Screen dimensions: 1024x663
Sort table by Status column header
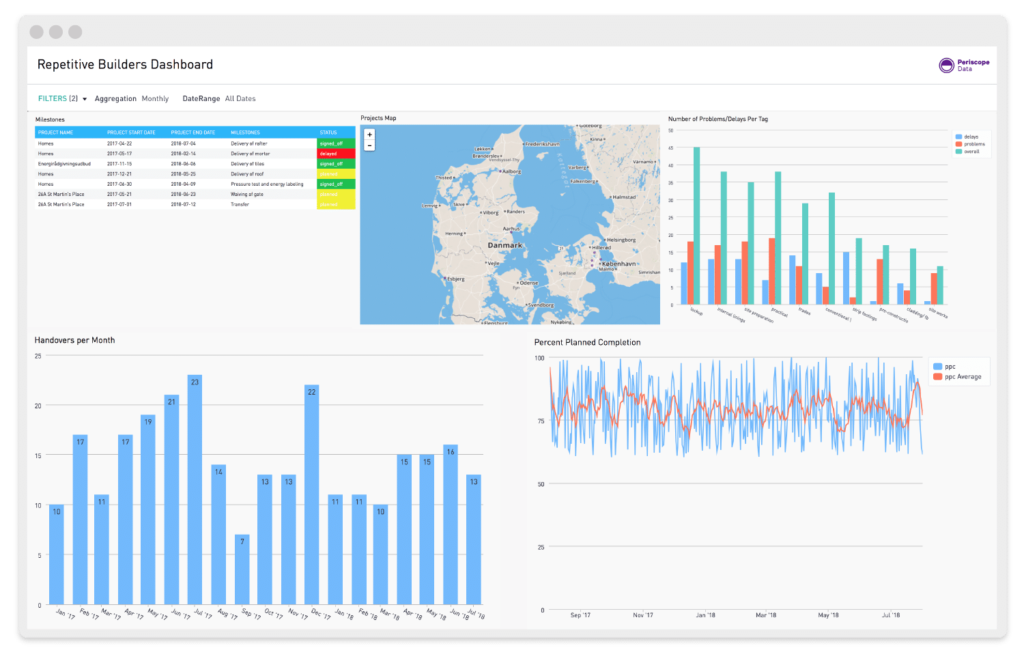[329, 132]
